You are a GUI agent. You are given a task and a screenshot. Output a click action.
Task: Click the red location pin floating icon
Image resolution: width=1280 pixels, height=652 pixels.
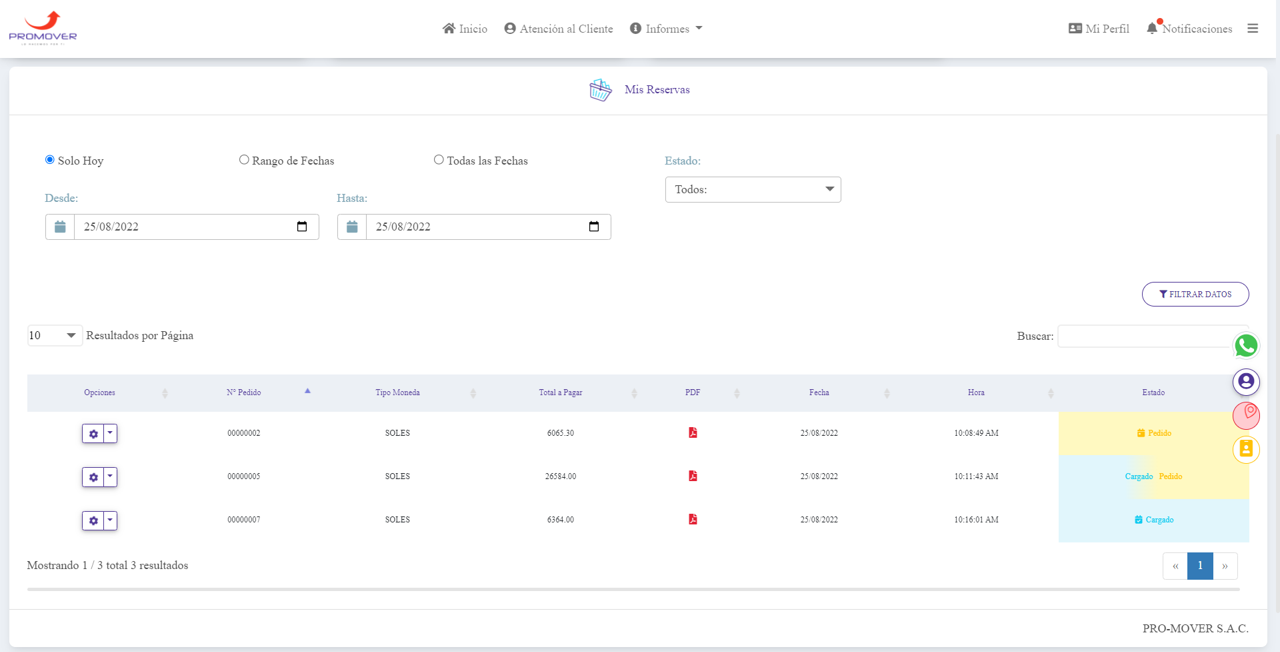click(x=1245, y=415)
